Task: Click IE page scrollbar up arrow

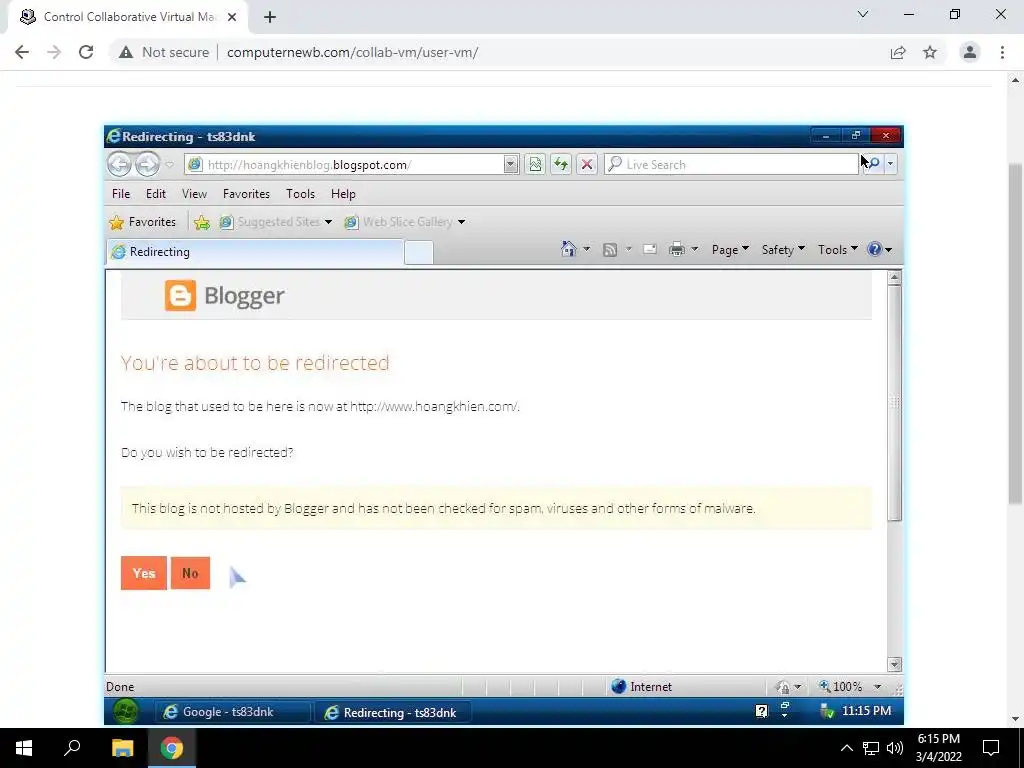Action: 894,278
